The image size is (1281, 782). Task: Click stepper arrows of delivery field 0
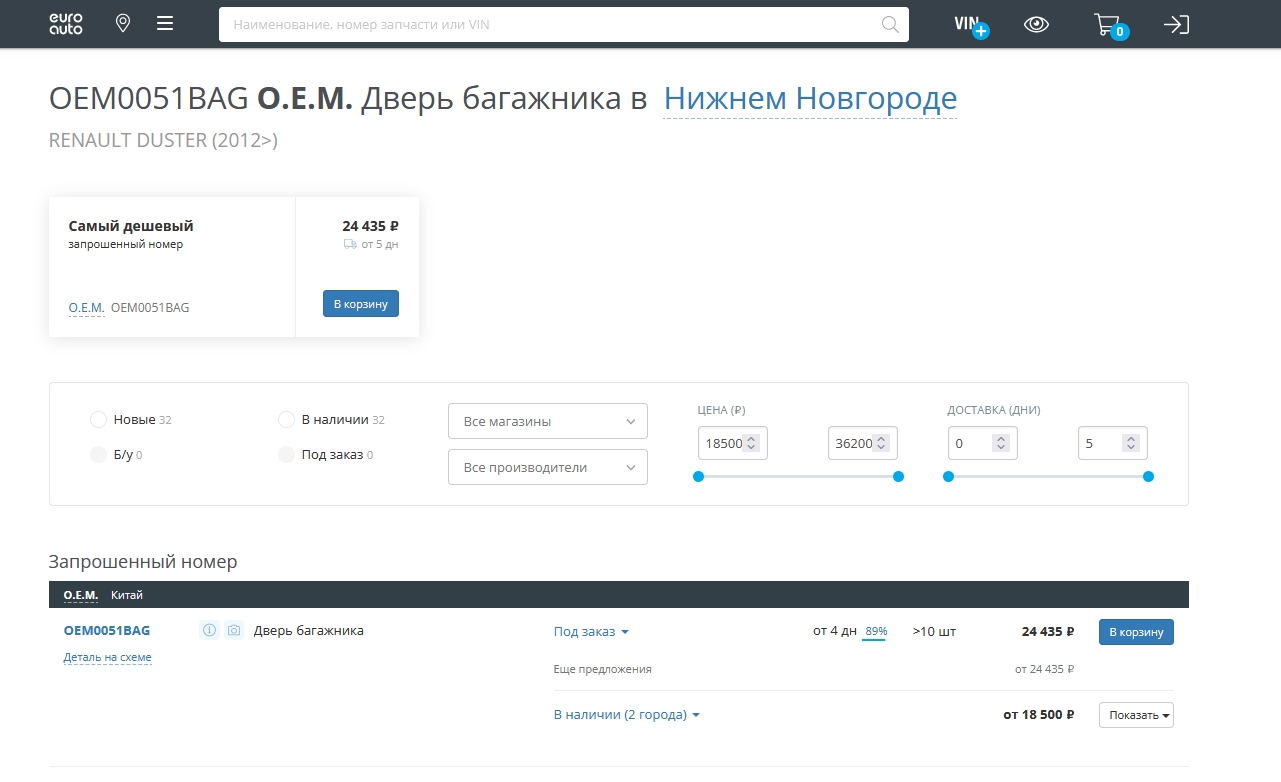1001,443
